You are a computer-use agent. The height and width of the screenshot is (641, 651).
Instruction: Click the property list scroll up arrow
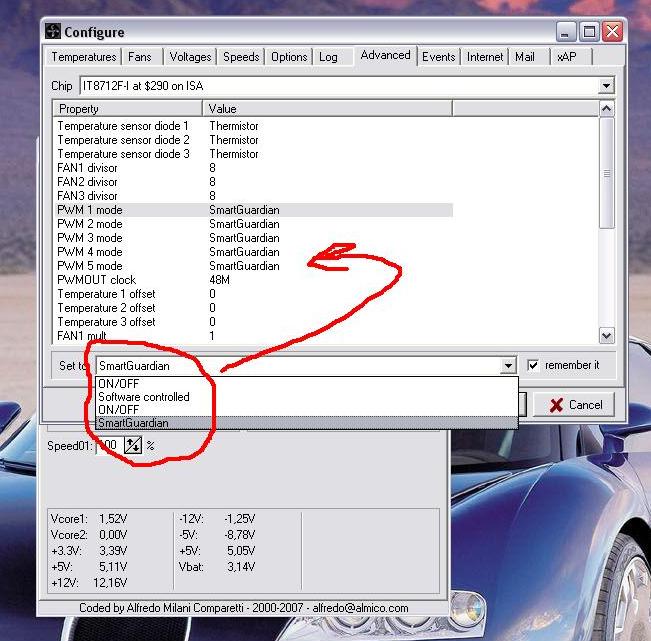click(606, 109)
